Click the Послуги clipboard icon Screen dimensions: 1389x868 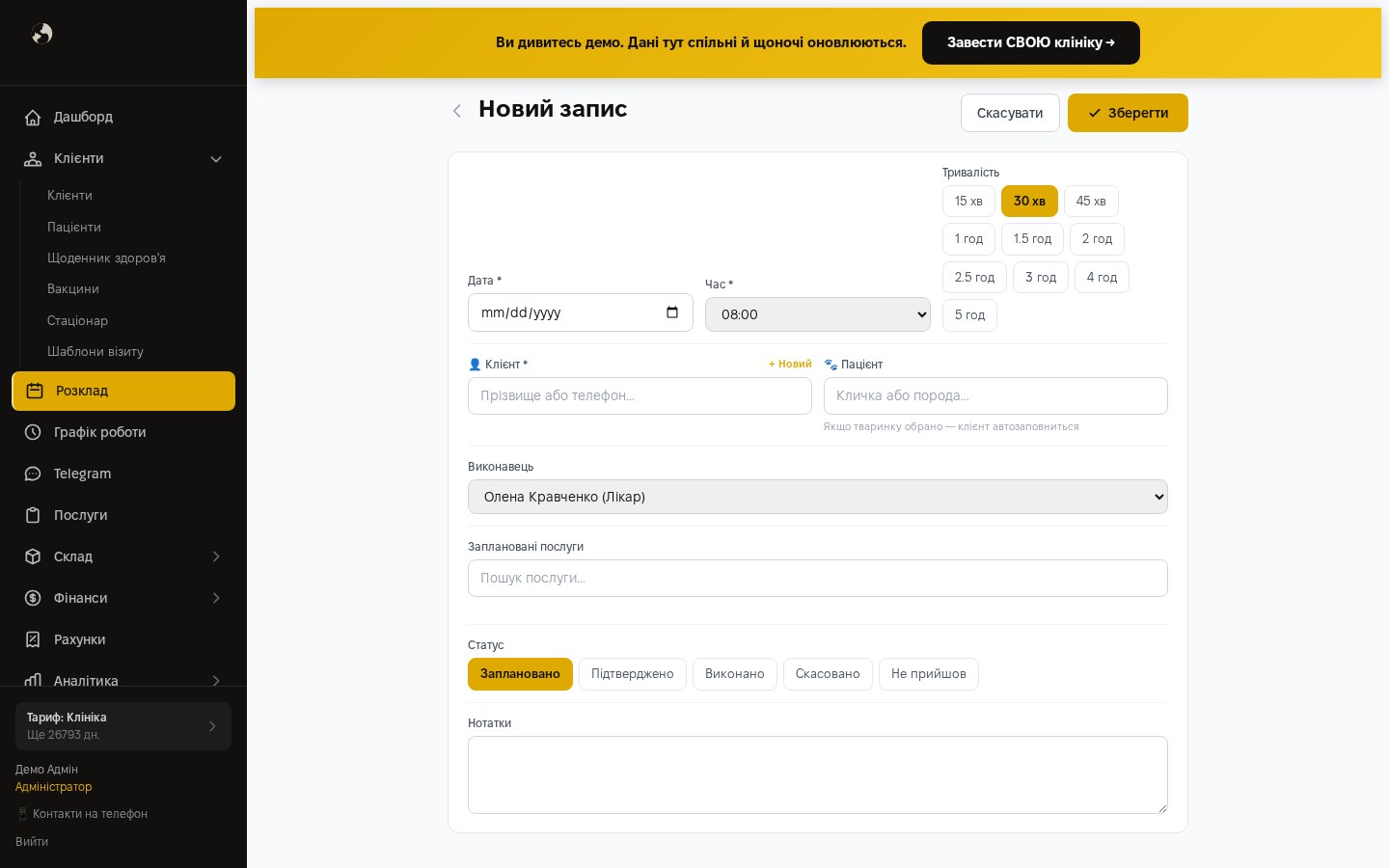[33, 515]
